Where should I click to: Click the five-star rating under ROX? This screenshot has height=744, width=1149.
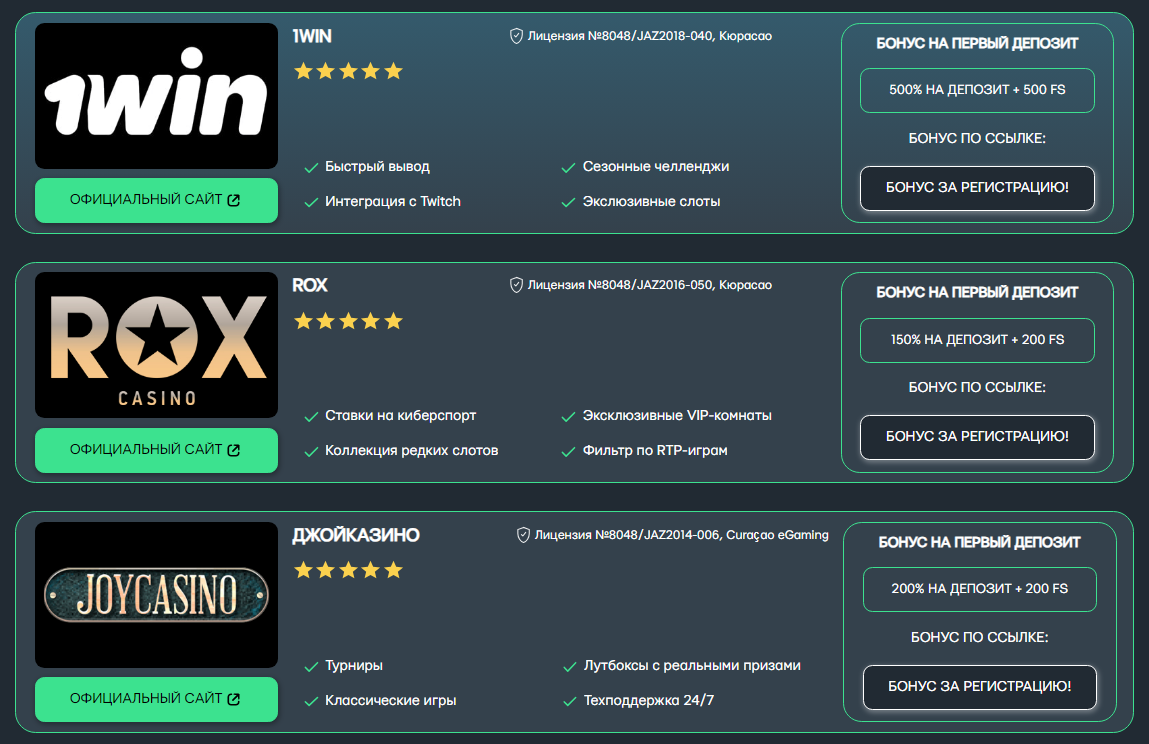pos(348,320)
